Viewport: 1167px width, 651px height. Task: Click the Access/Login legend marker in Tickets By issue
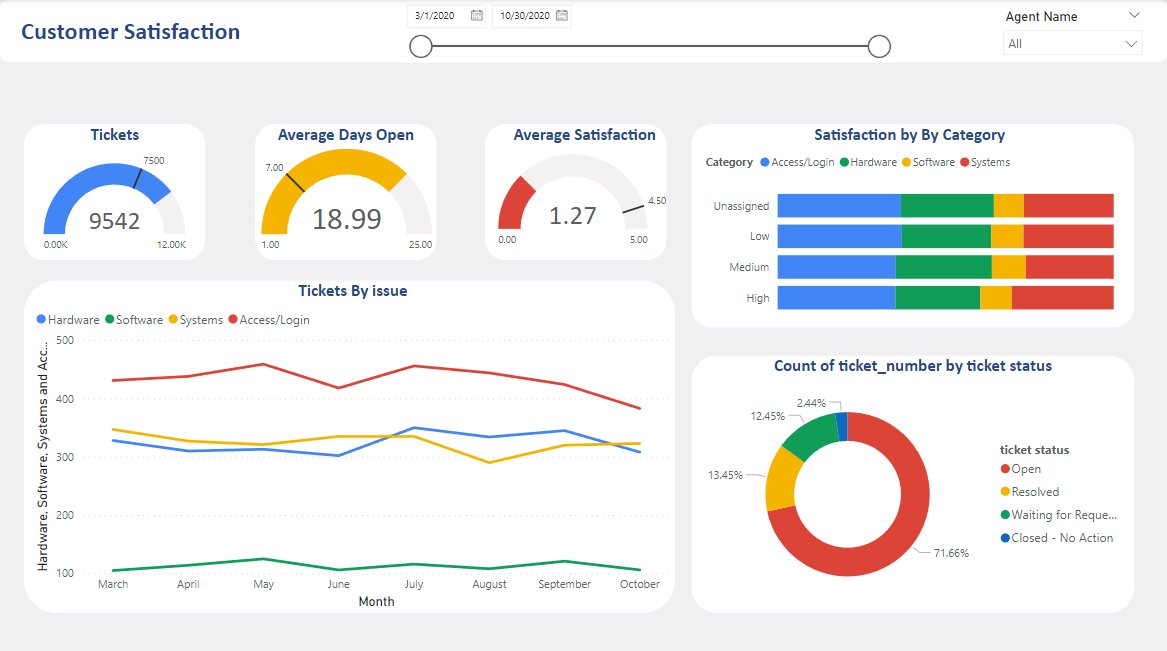pyautogui.click(x=233, y=320)
